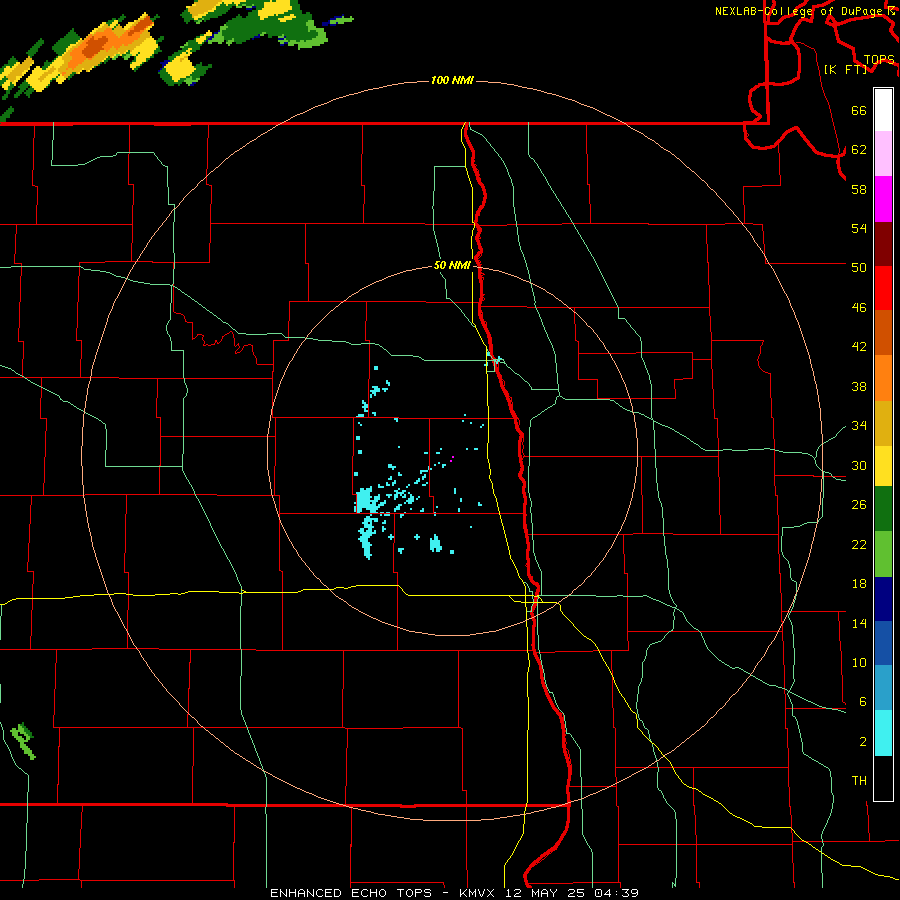Click the black TH threshold swatch
This screenshot has height=900, width=900.
click(883, 778)
